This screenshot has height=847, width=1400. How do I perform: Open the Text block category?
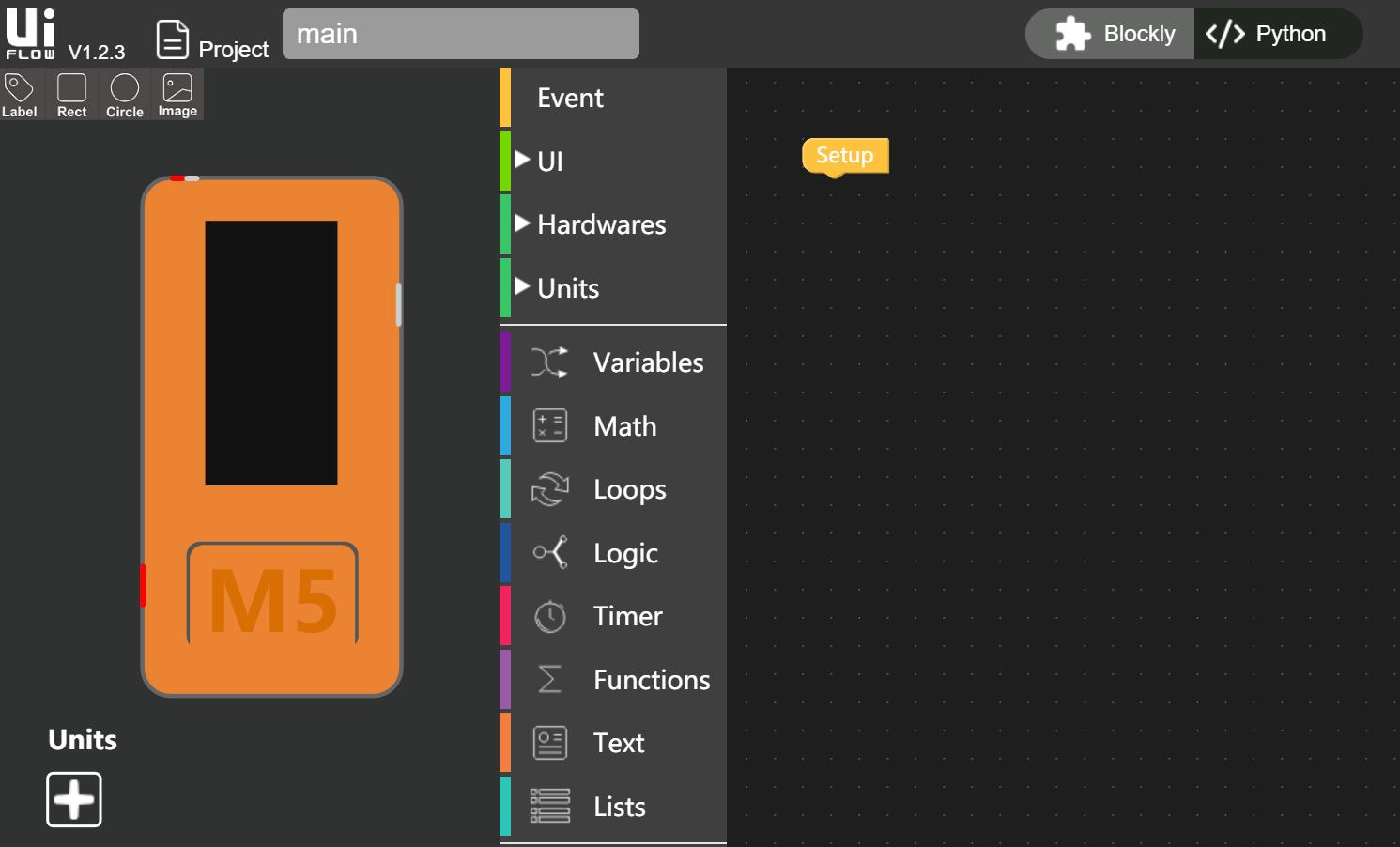(618, 742)
